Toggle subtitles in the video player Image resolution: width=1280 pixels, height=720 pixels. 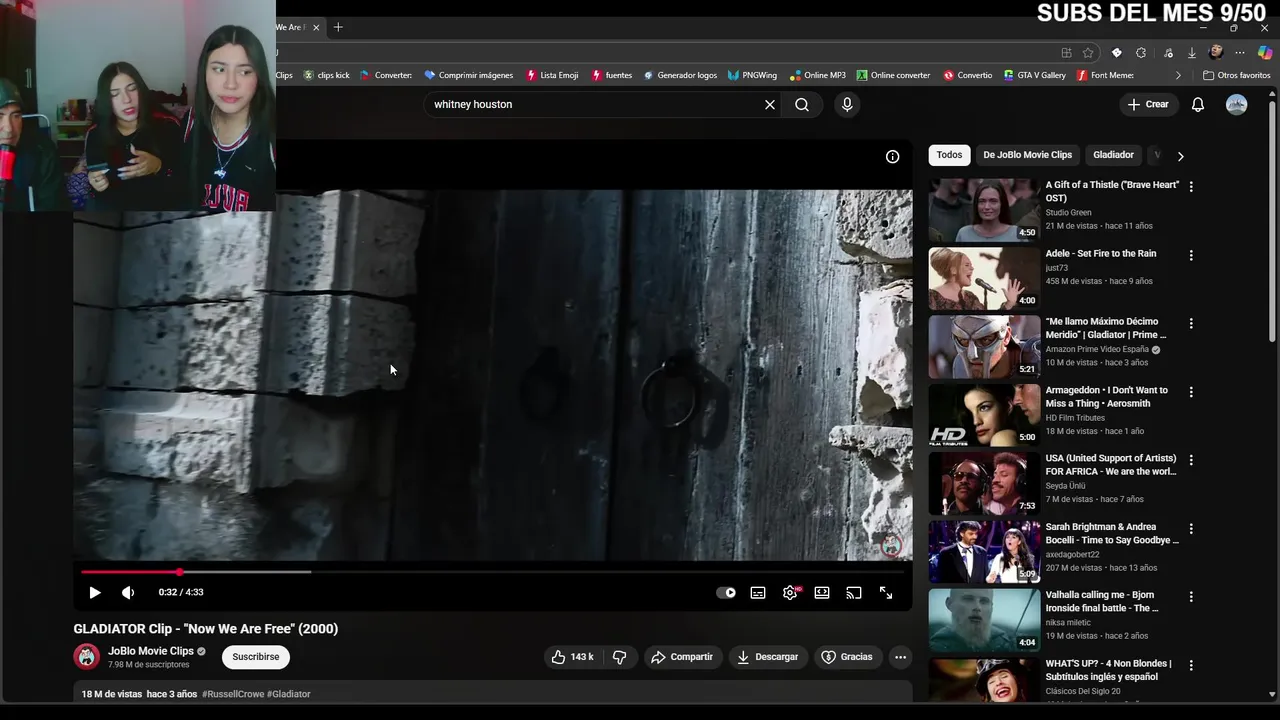click(758, 592)
